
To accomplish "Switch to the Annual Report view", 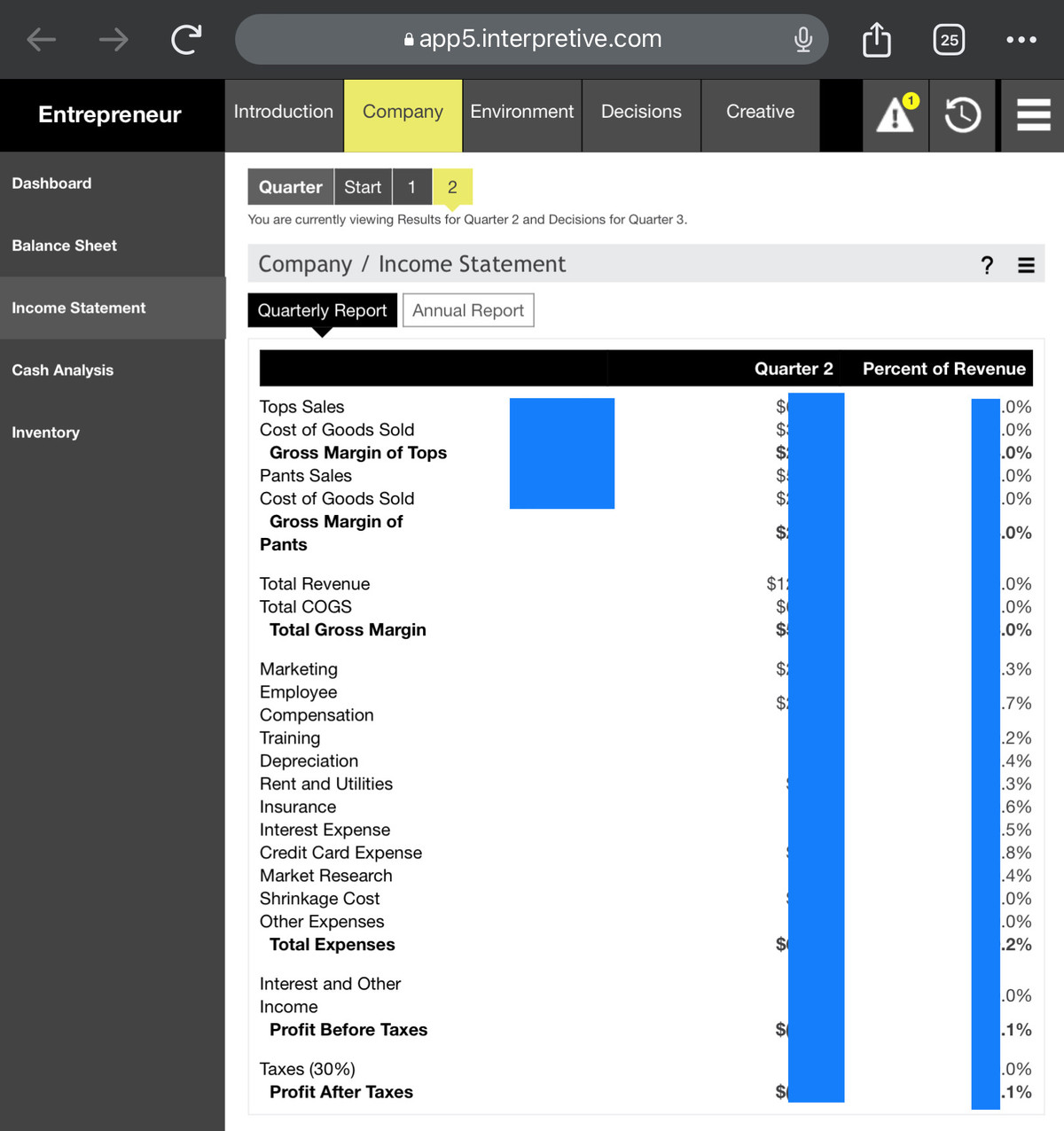I will pyautogui.click(x=468, y=310).
